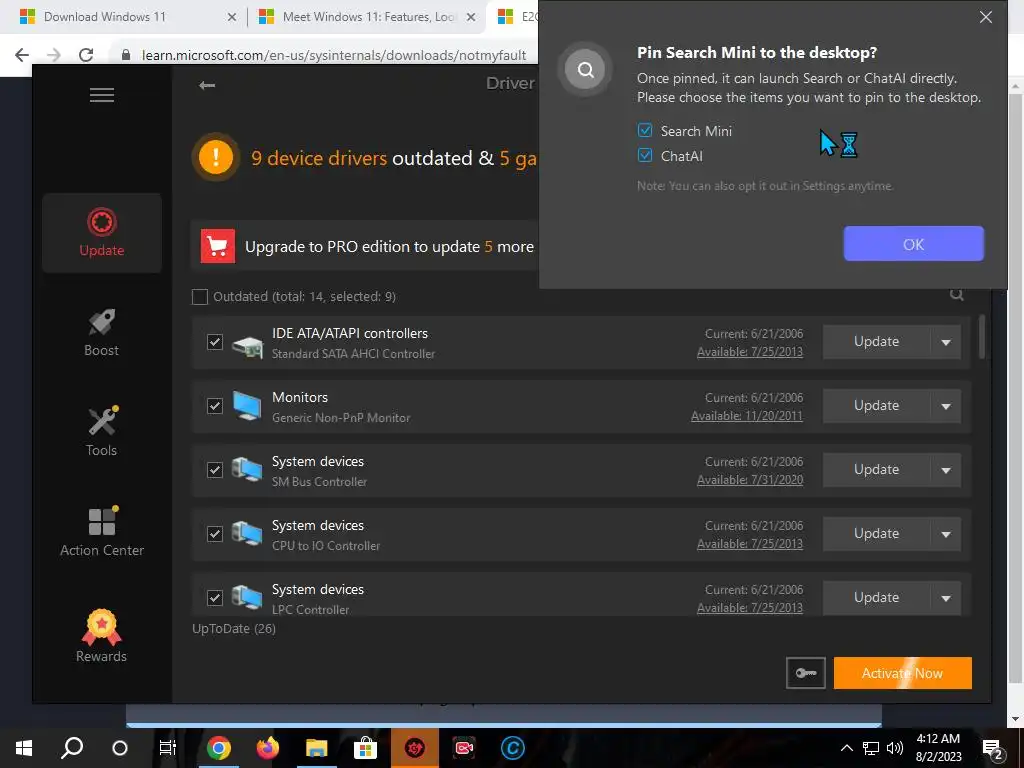This screenshot has width=1024, height=768.
Task: Close the Pin Search Mini dialog
Action: pos(985,17)
